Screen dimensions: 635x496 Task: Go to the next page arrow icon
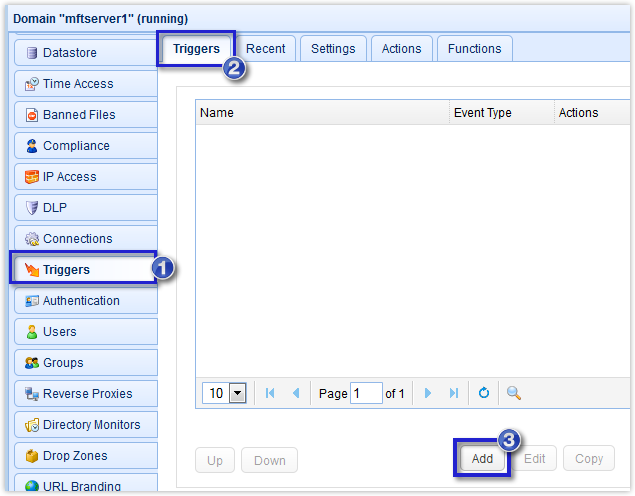point(428,393)
